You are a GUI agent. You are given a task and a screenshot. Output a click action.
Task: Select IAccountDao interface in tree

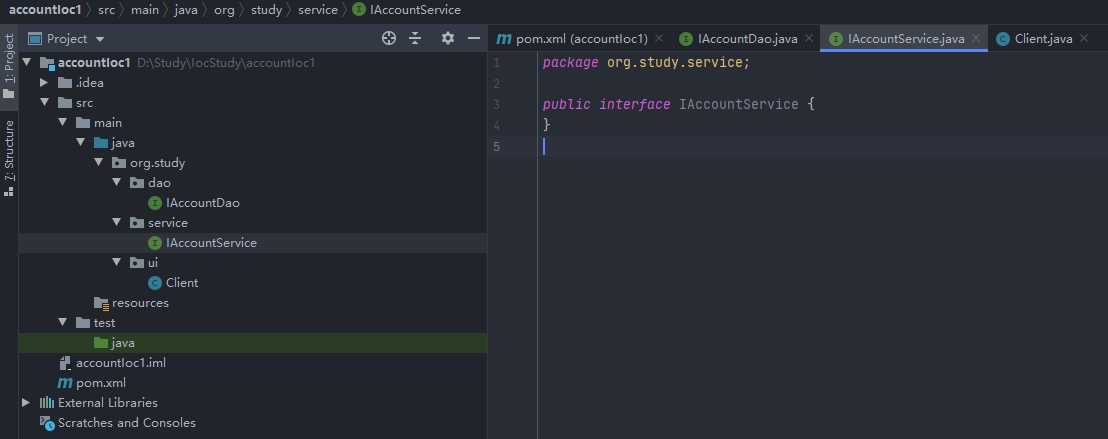(203, 203)
